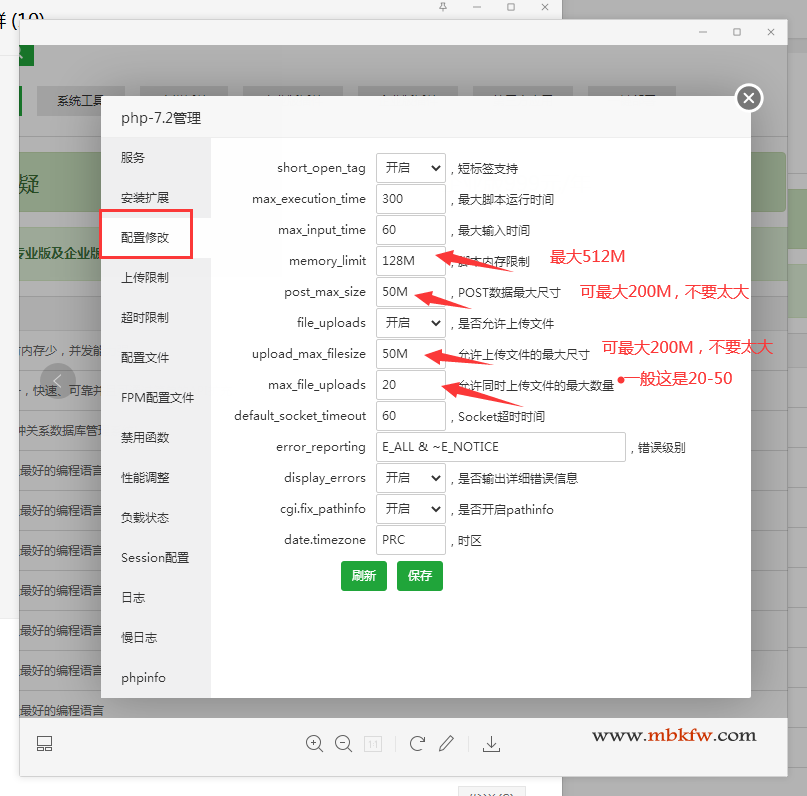
Task: Click the zoom out magnifier icon
Action: tap(343, 743)
